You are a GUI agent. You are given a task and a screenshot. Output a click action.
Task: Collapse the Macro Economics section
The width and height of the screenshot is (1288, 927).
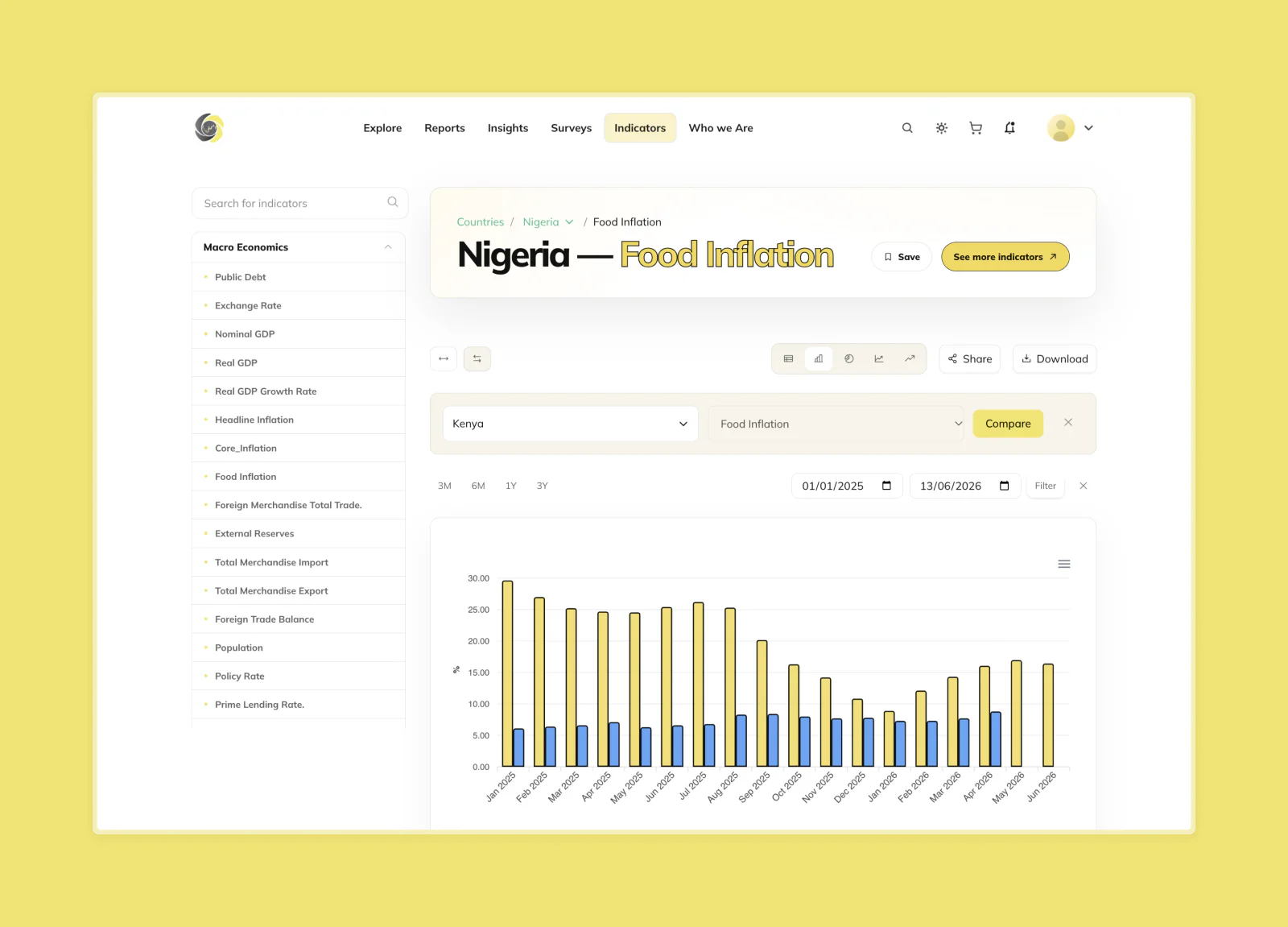[x=388, y=247]
